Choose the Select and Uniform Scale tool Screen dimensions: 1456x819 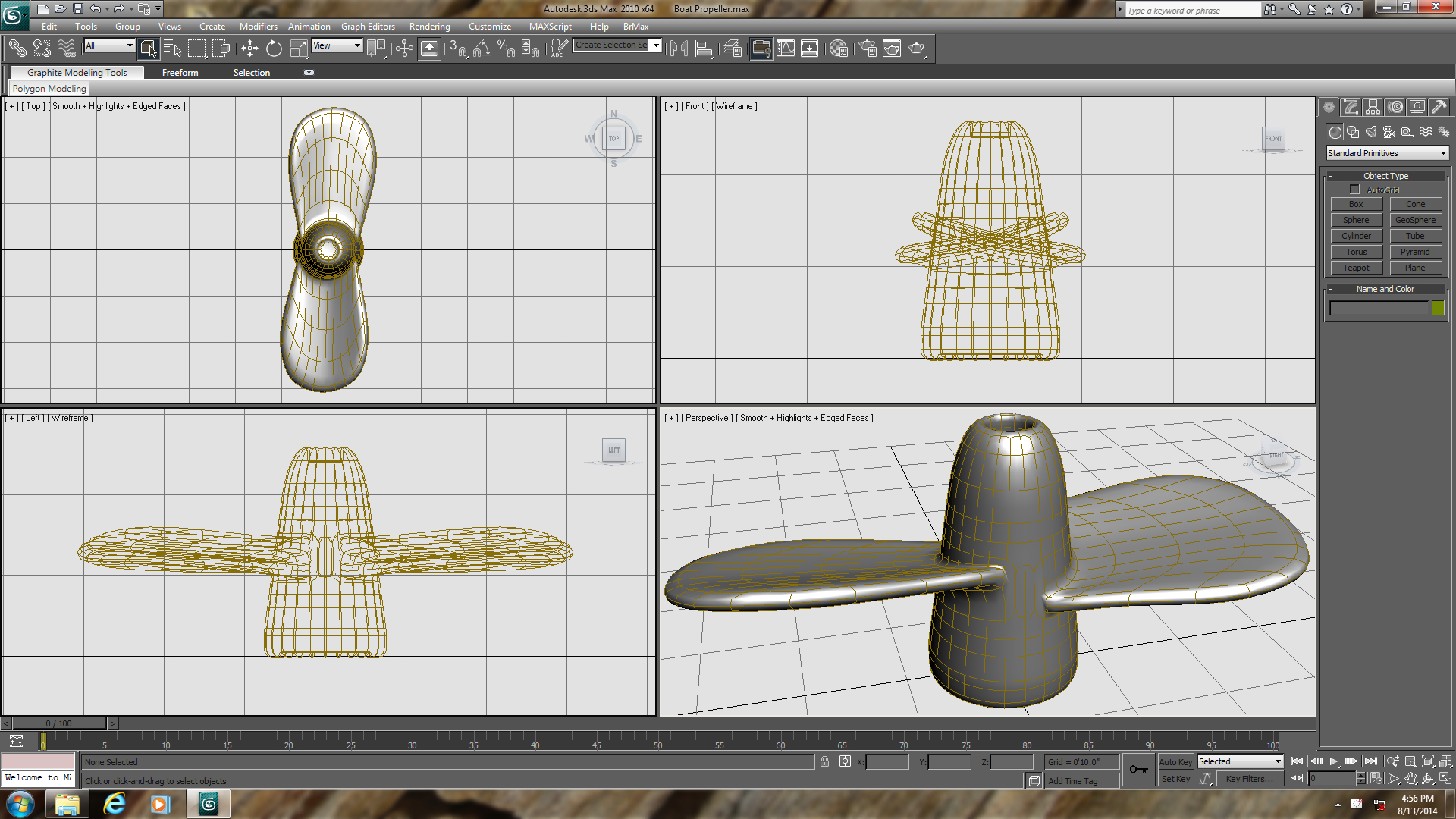click(x=299, y=48)
